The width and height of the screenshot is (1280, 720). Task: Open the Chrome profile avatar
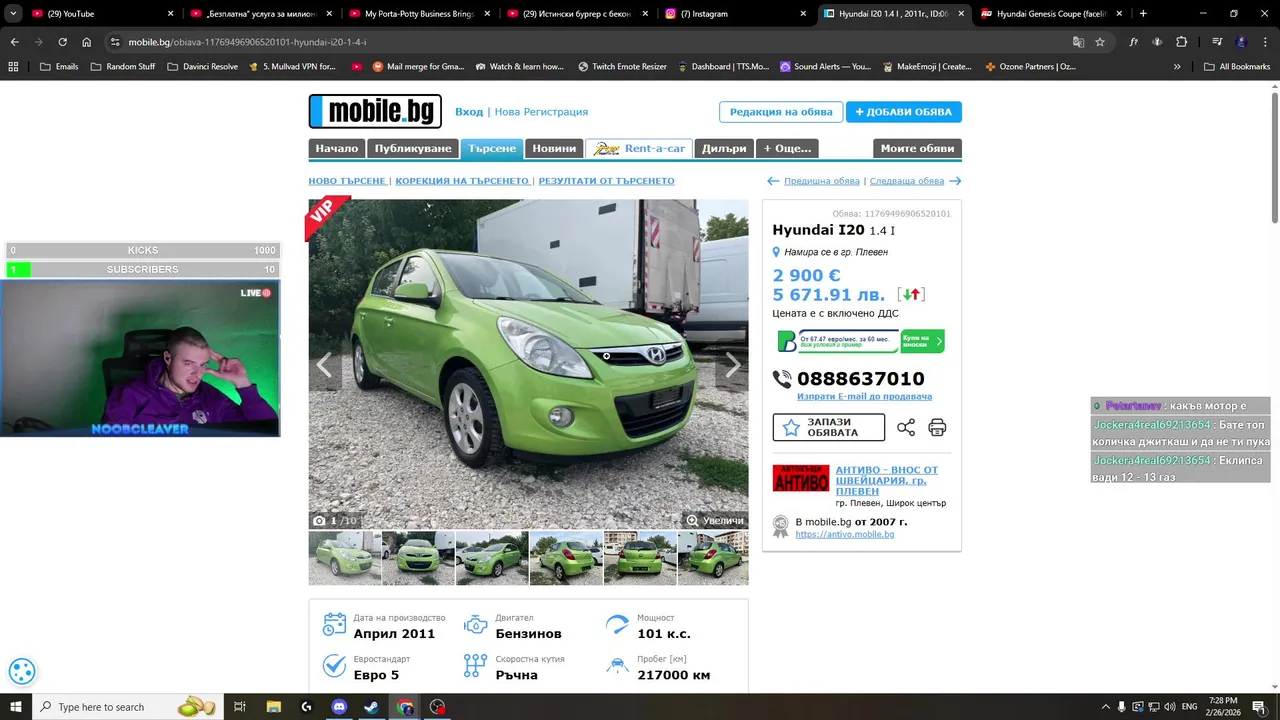pos(1241,42)
